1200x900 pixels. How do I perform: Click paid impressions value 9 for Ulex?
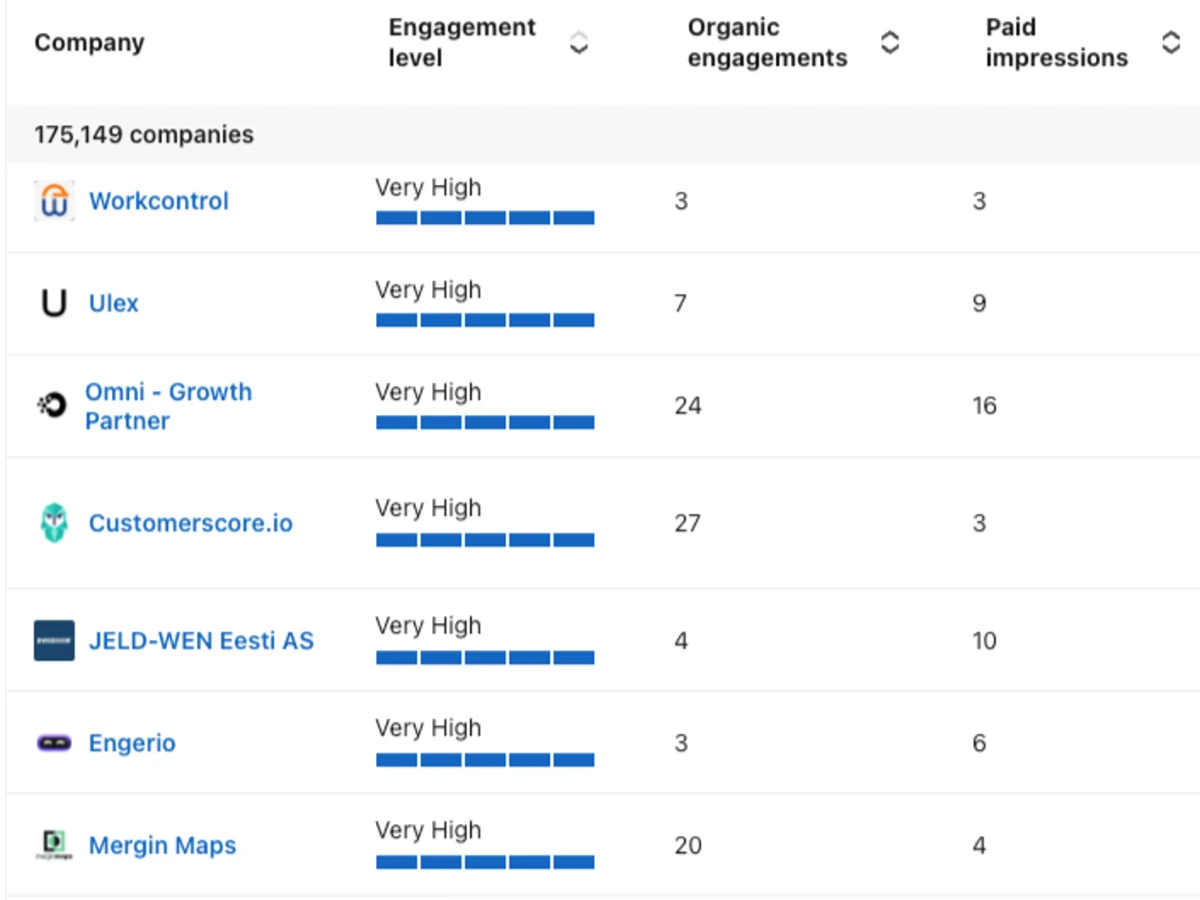979,303
